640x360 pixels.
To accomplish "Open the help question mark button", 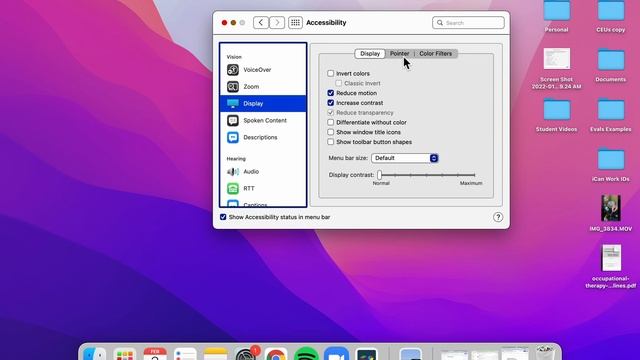I will tap(498, 217).
